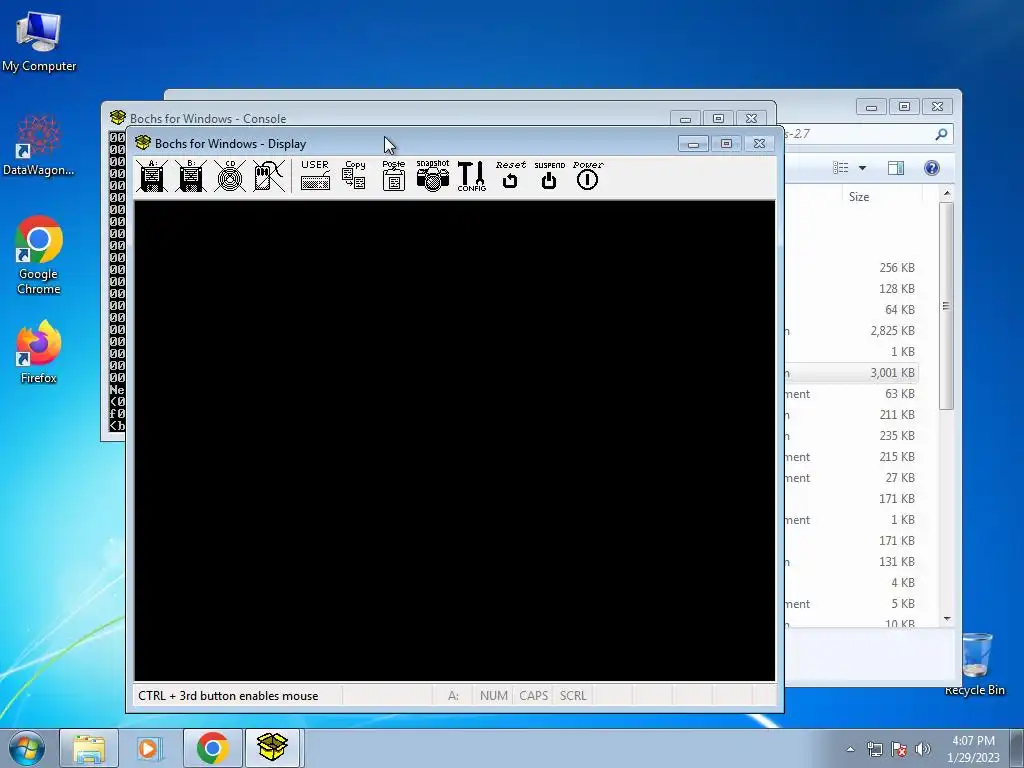Select the 27 KB file row
1024x768 pixels.
coord(852,478)
